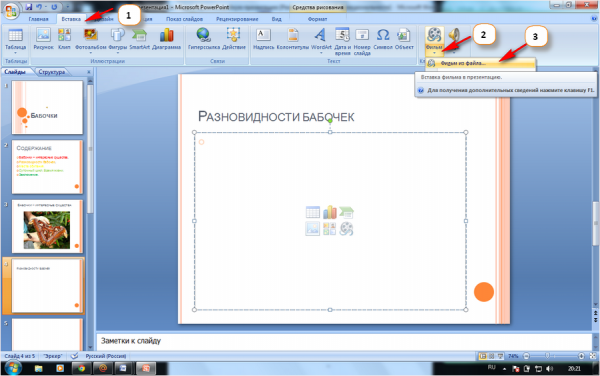Open the dropdown arrow under Фигуры

(x=117, y=52)
